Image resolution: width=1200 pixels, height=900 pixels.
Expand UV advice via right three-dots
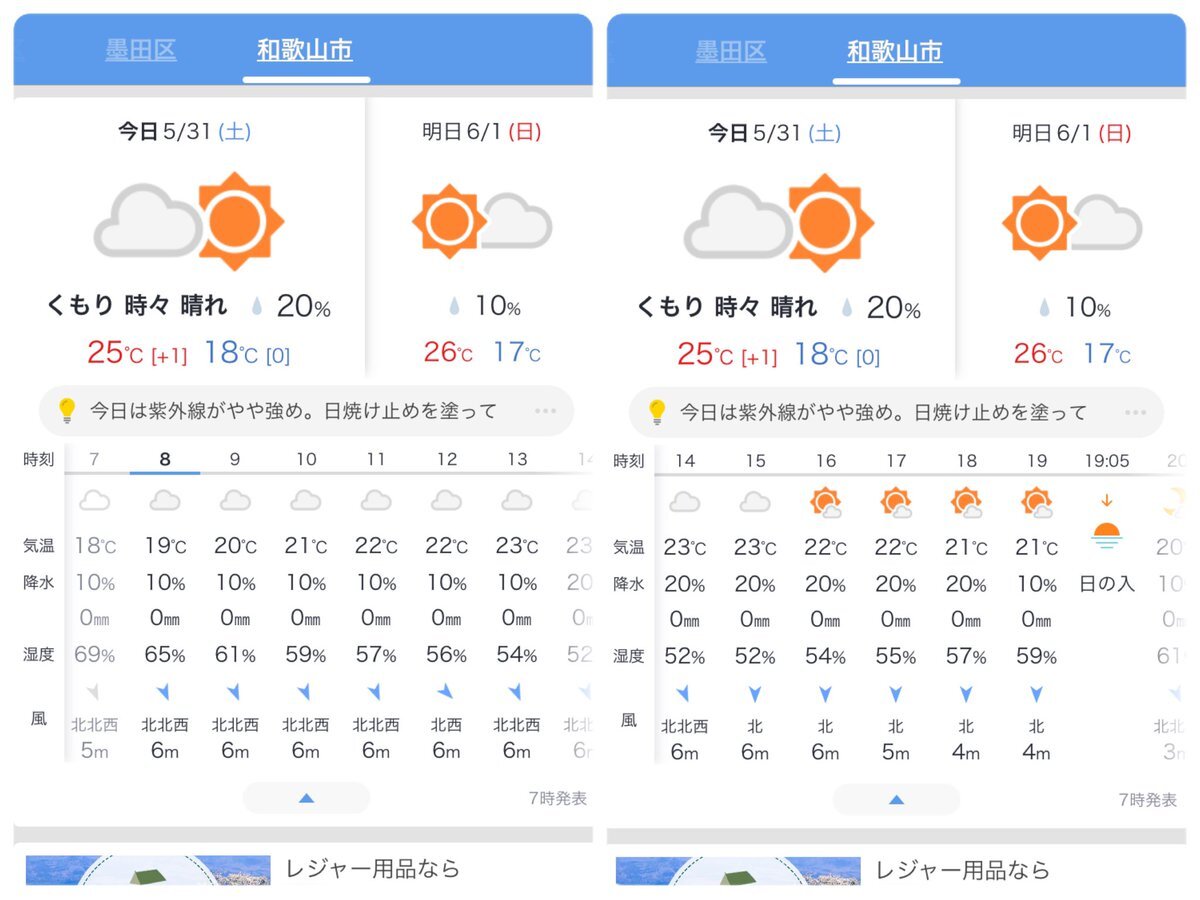click(x=1135, y=412)
